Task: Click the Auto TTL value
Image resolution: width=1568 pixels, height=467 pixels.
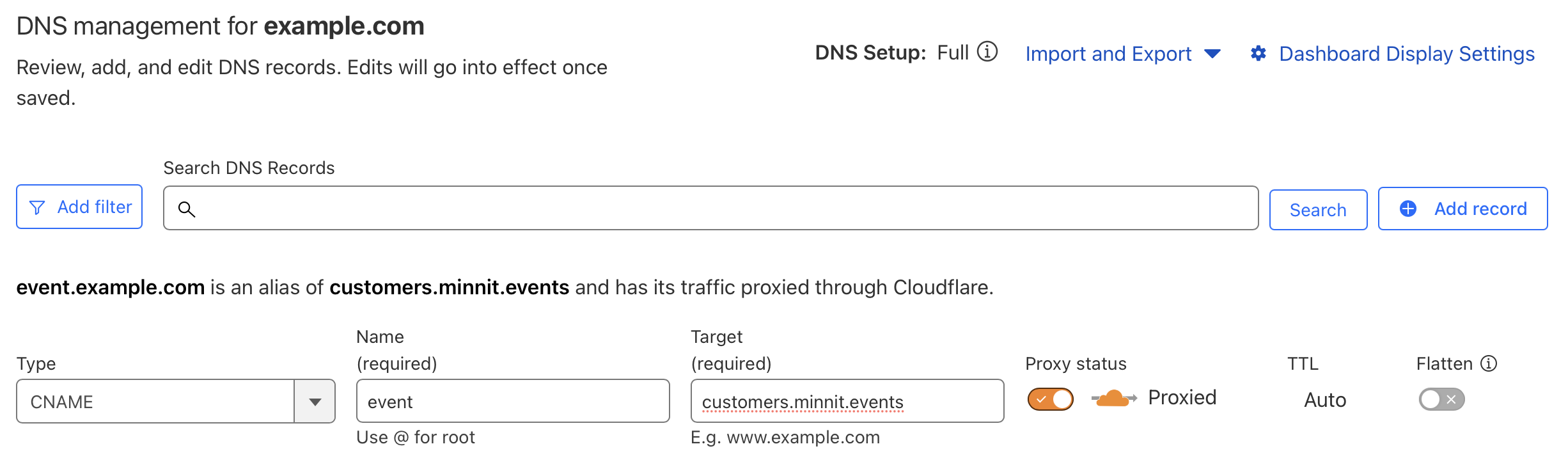Action: 1324,400
